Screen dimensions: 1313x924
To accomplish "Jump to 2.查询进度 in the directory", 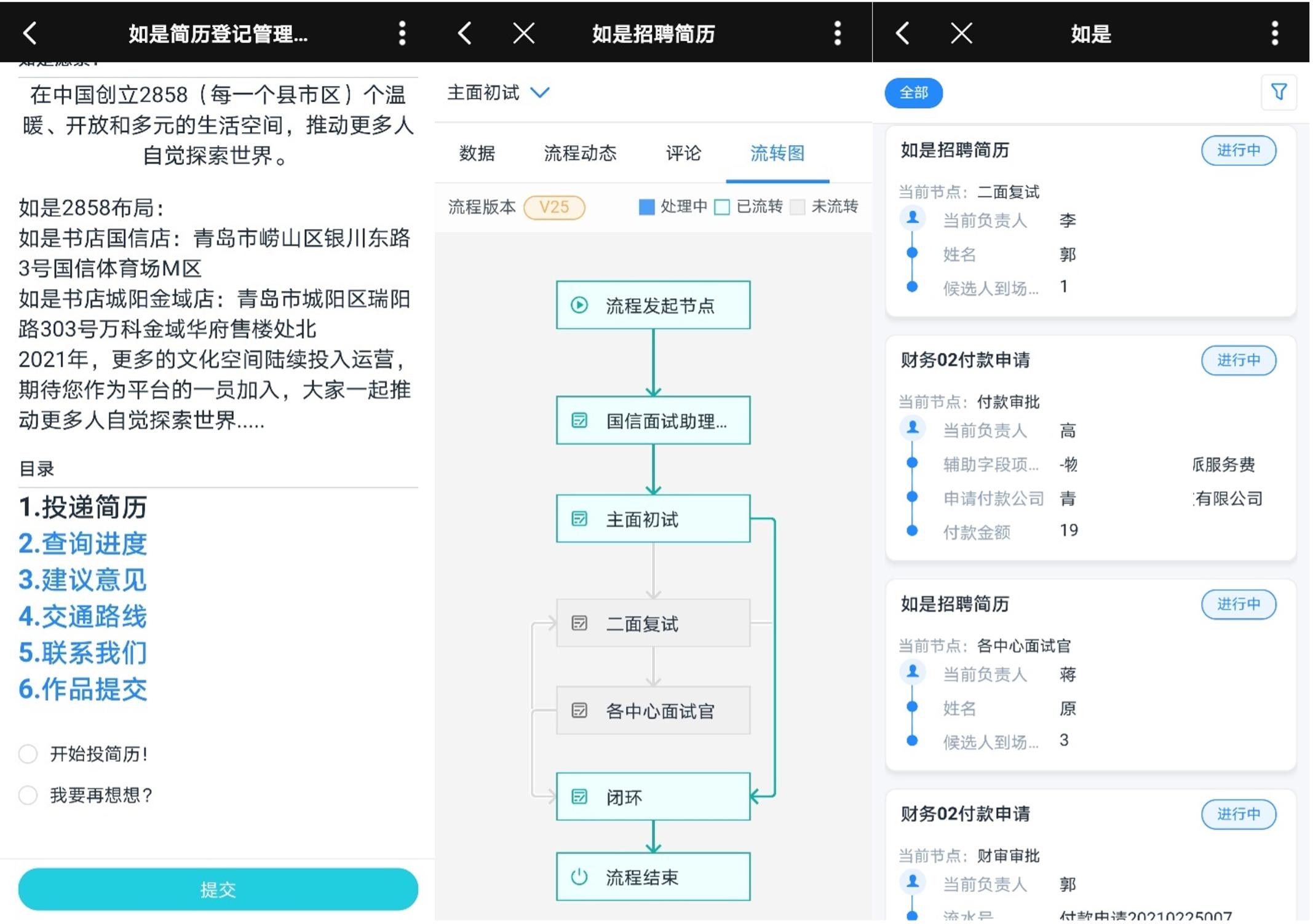I will (83, 543).
